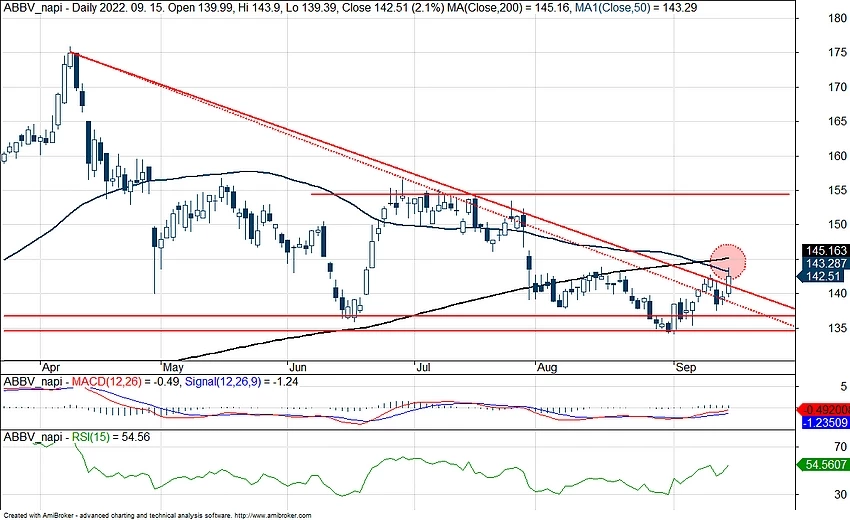850x520 pixels.
Task: Click the blue -1.23509 signal value tag
Action: (826, 422)
